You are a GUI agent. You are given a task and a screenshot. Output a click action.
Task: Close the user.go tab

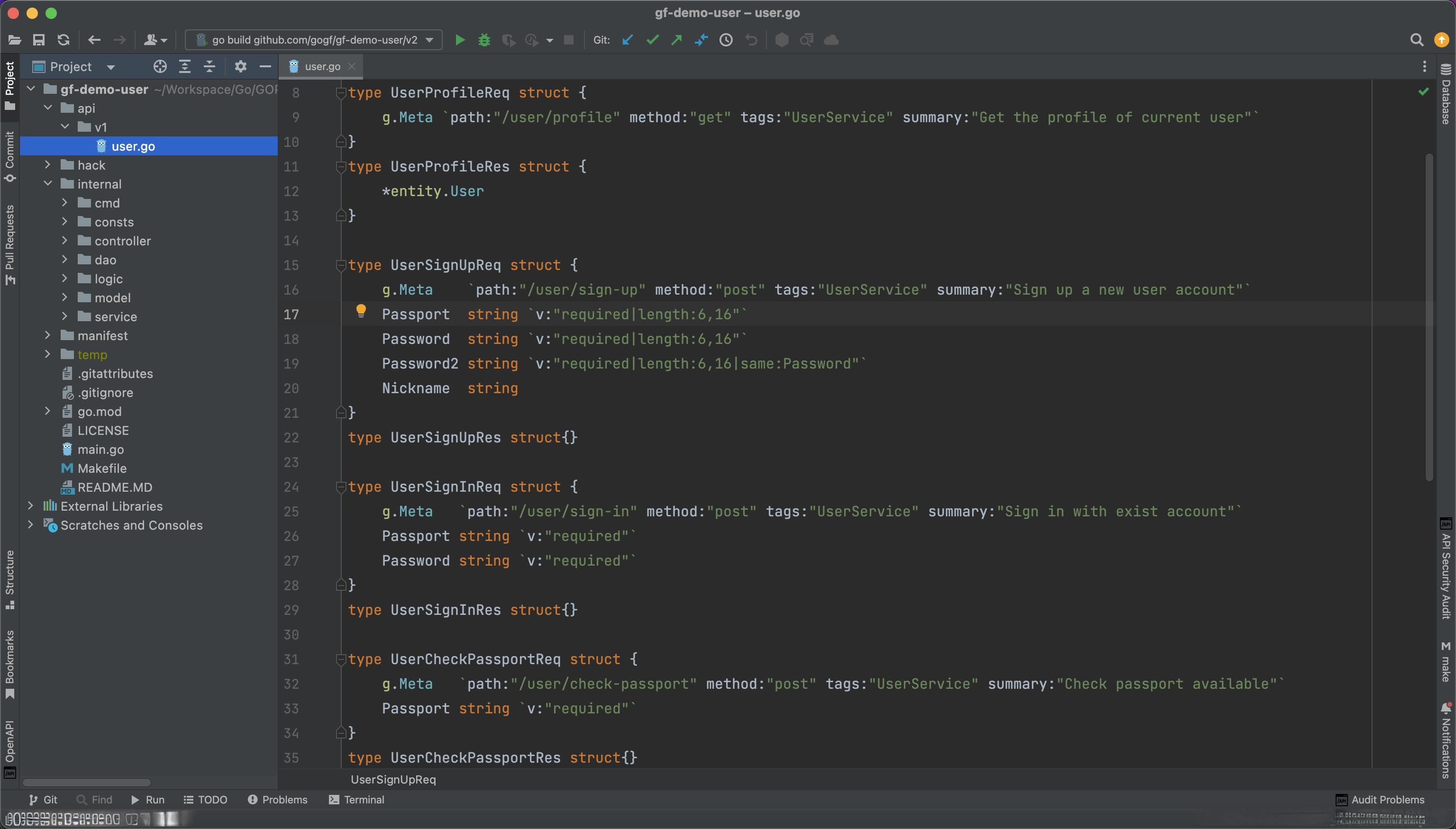tap(352, 67)
